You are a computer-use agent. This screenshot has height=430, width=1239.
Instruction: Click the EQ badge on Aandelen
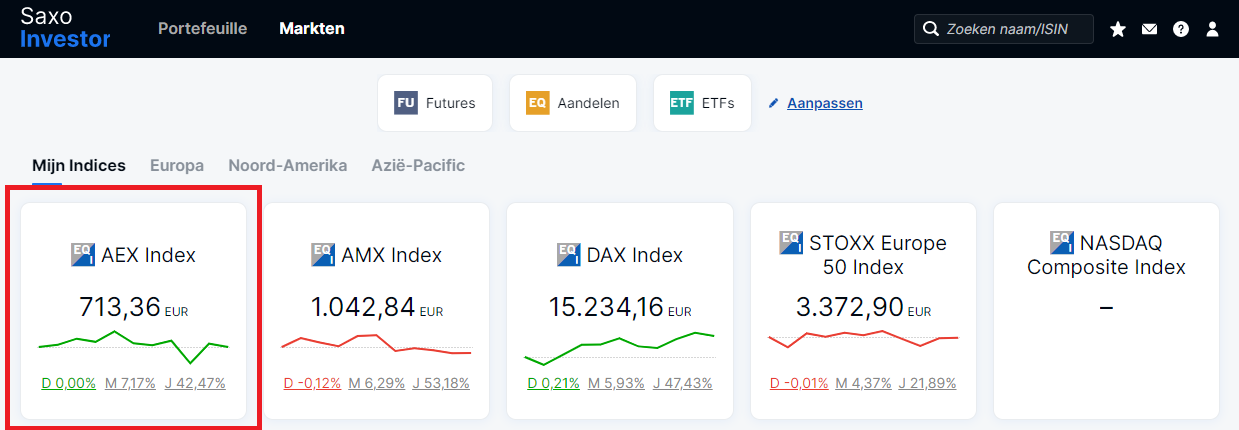(537, 103)
